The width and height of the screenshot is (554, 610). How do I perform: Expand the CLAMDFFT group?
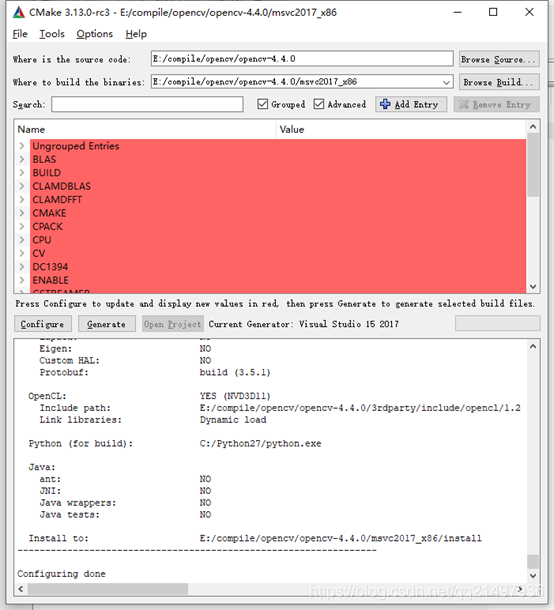pos(22,200)
